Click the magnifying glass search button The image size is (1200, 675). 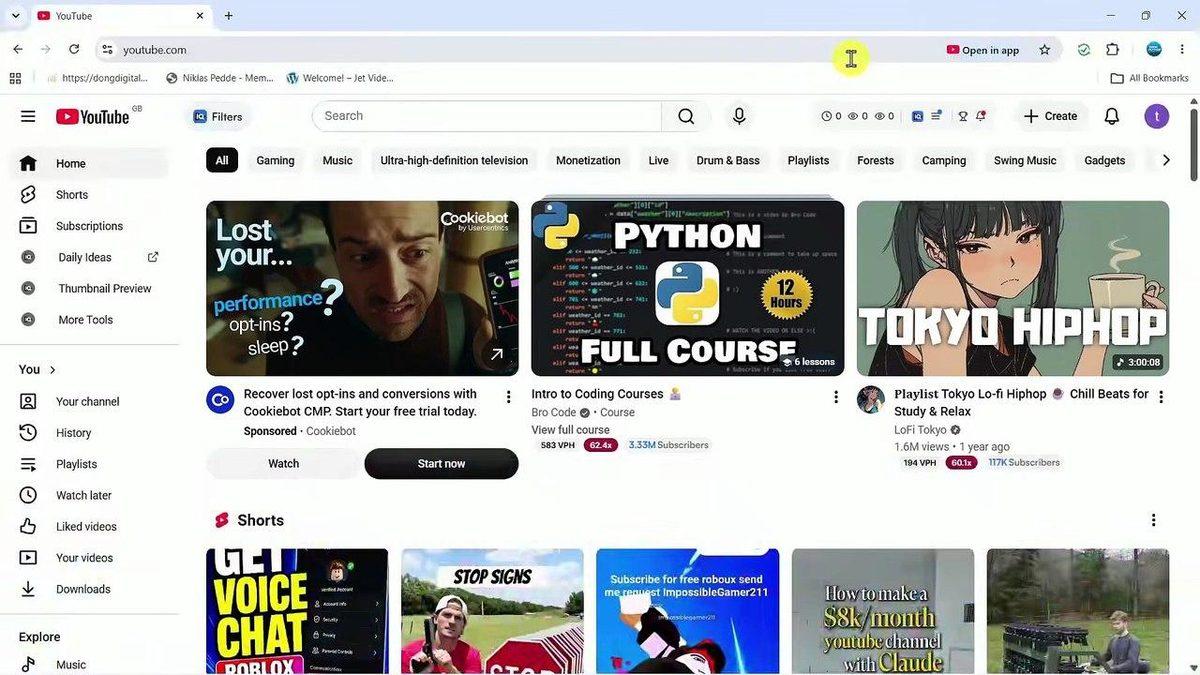pyautogui.click(x=686, y=116)
